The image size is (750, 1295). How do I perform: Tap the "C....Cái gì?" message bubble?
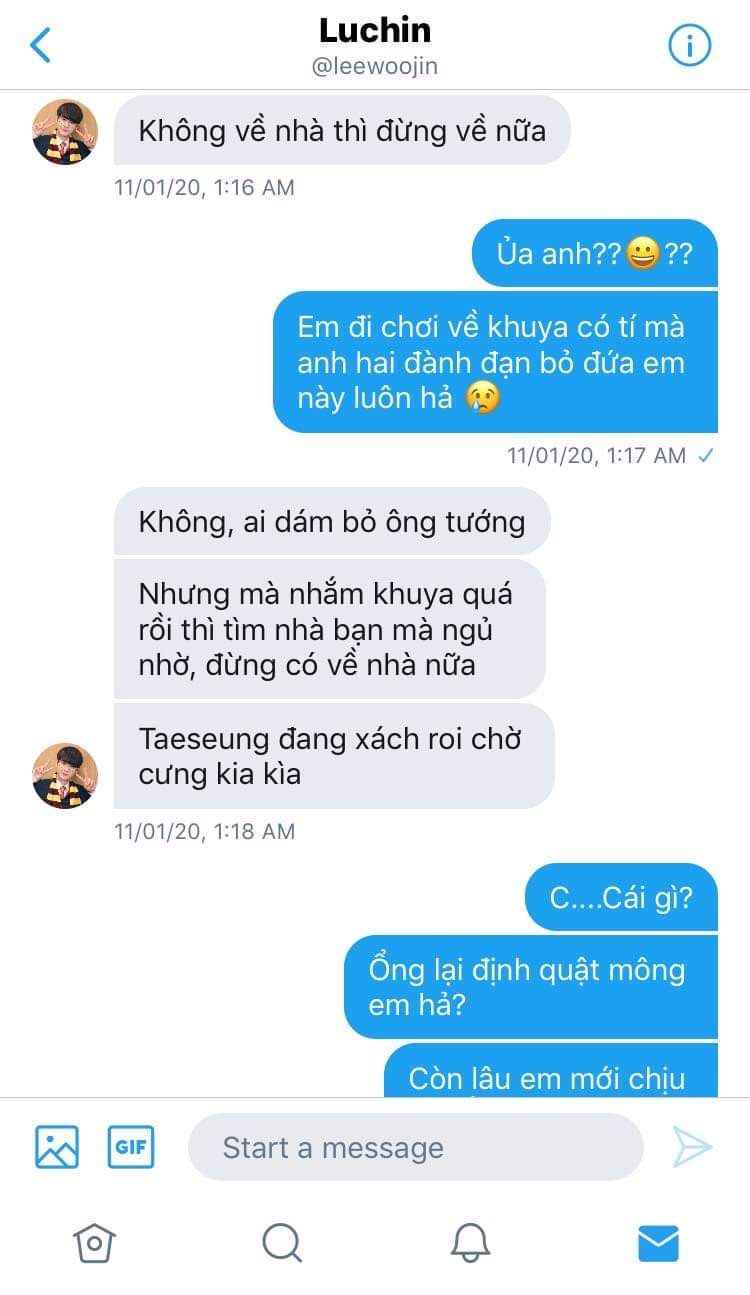[x=621, y=897]
